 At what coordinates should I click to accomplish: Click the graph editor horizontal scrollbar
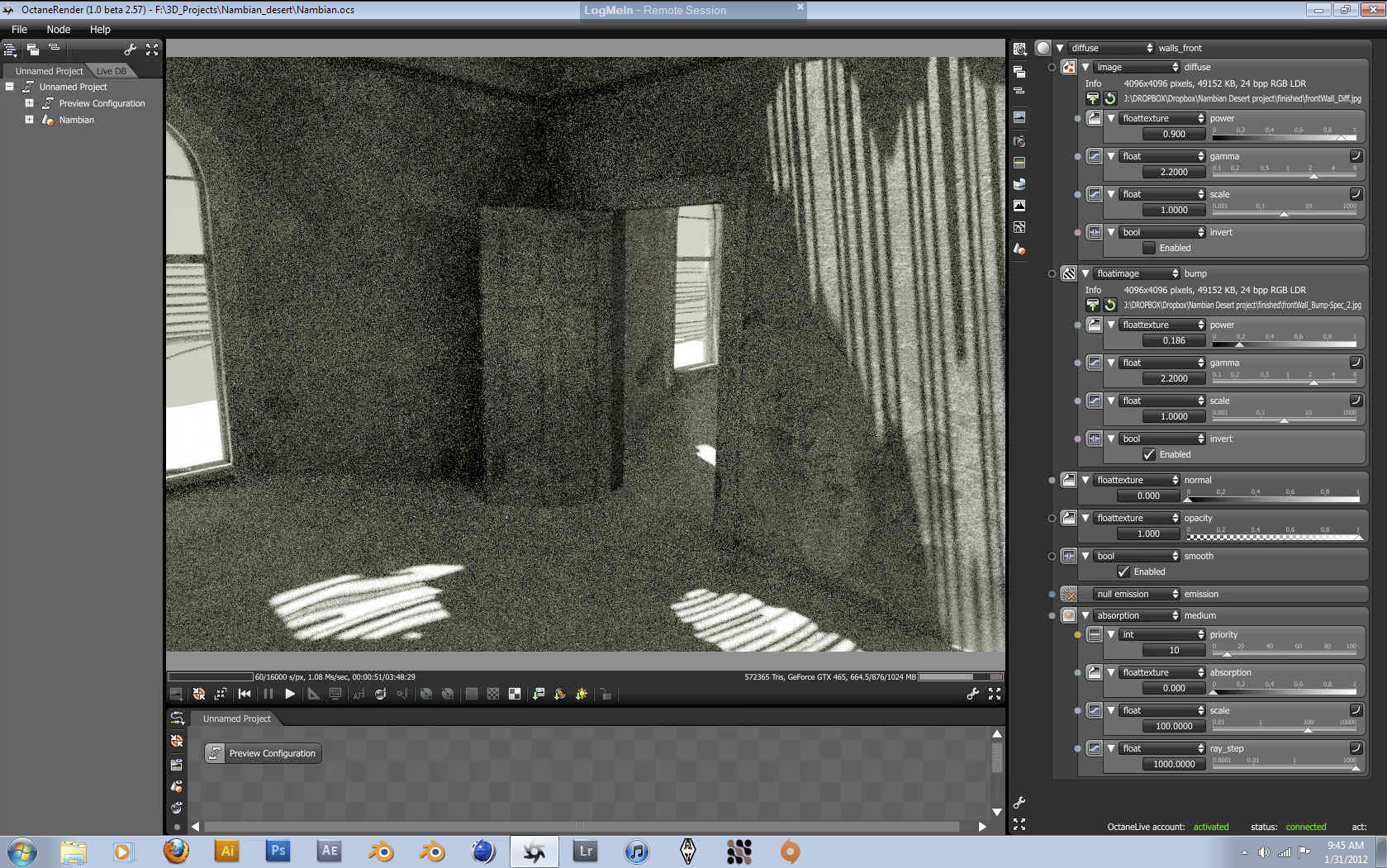point(581,827)
